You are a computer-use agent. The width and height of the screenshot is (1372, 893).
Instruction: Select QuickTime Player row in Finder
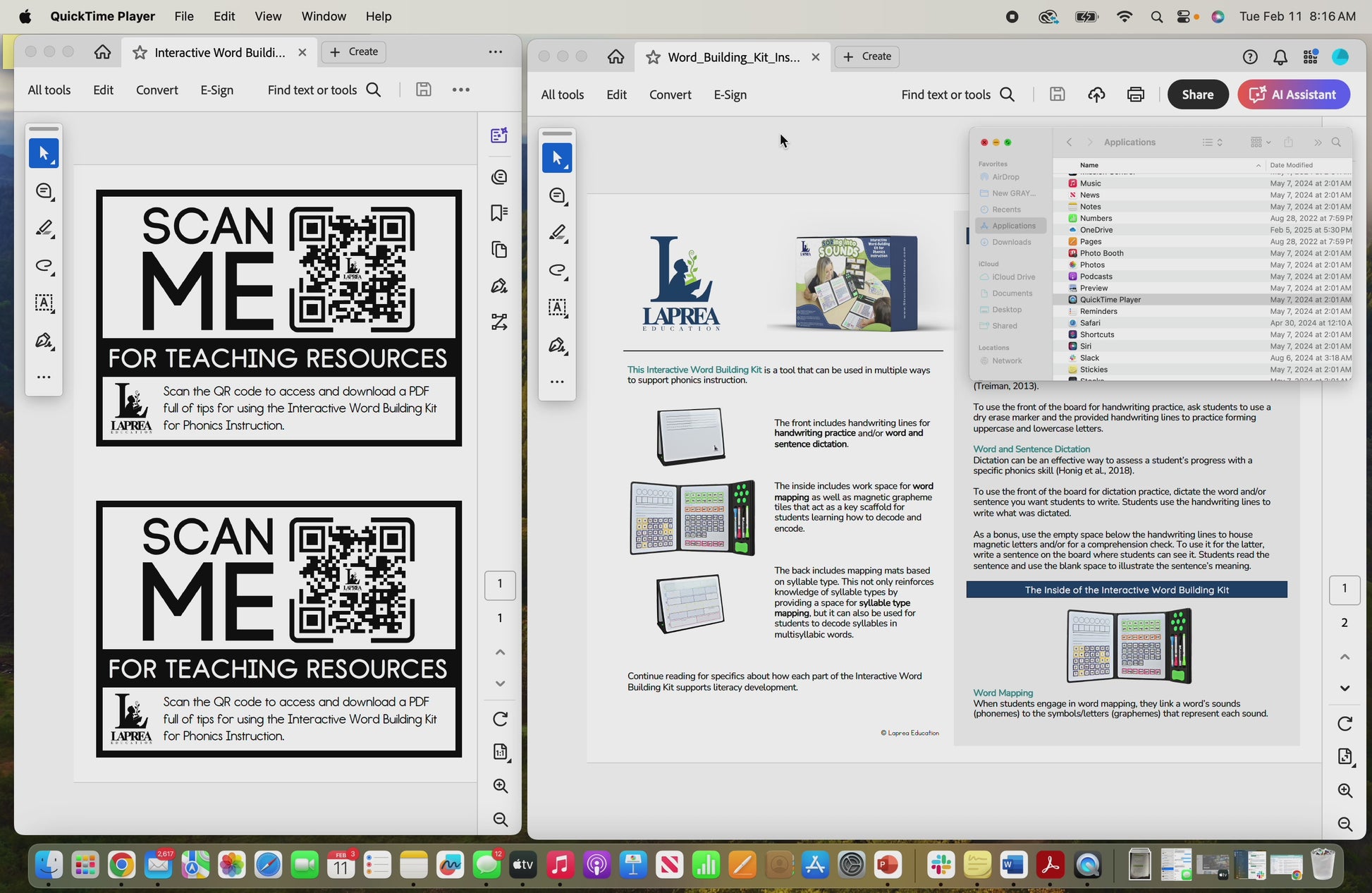[x=1202, y=300]
